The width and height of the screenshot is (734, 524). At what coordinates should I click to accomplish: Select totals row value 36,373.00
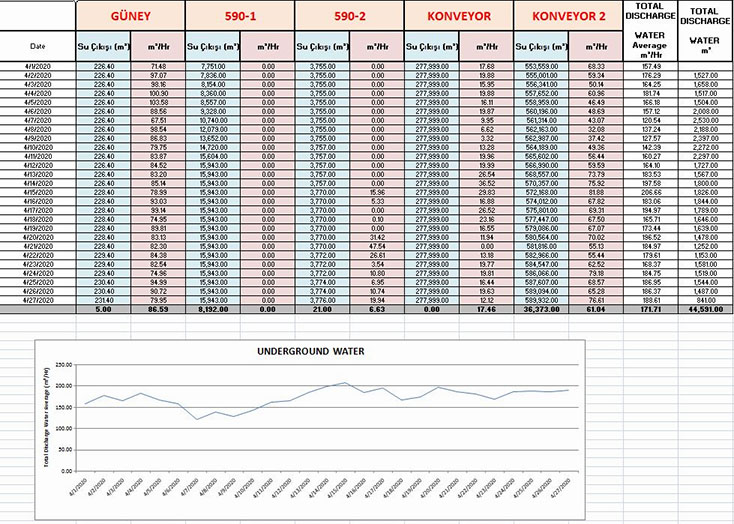pyautogui.click(x=541, y=310)
